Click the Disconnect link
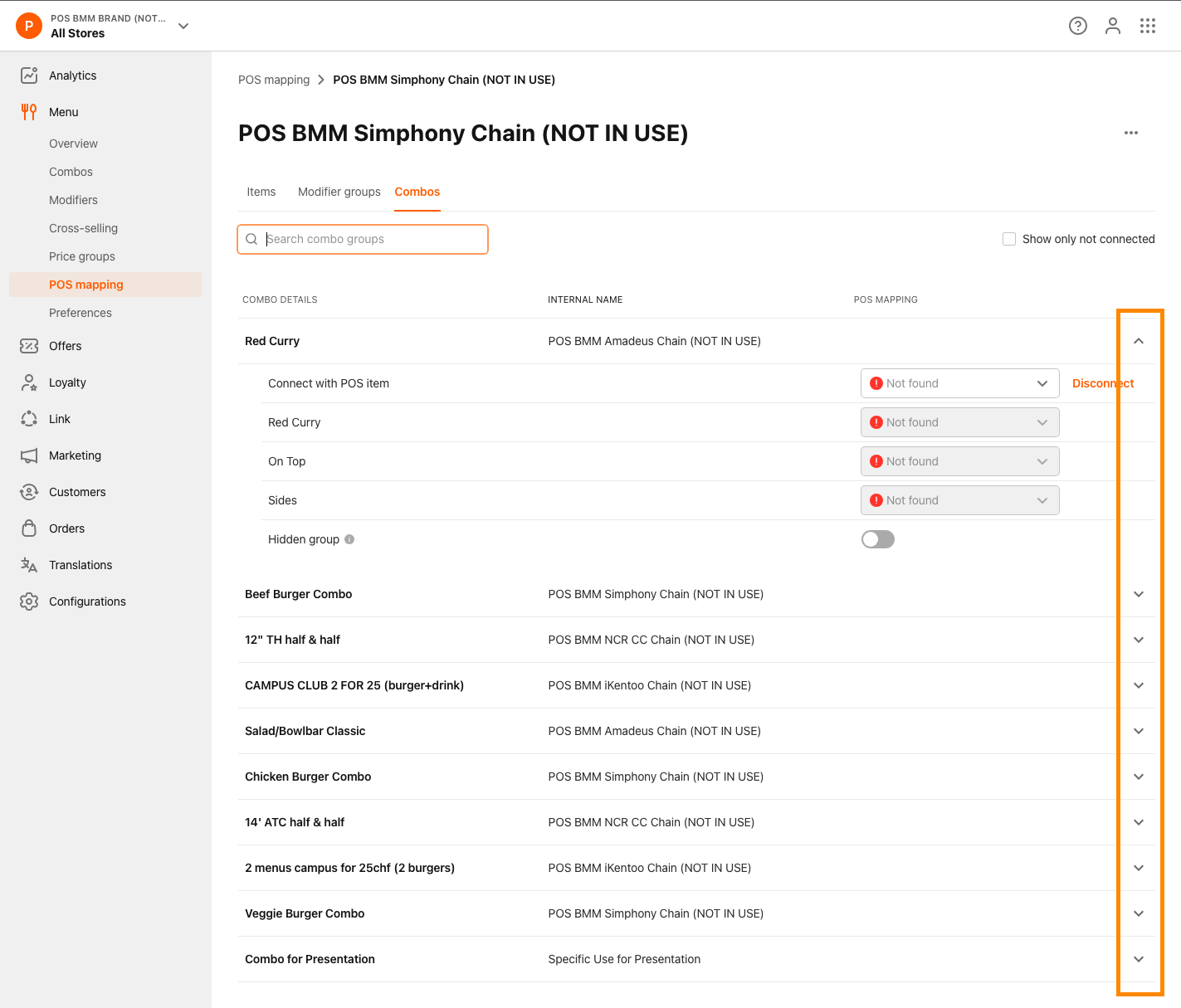The height and width of the screenshot is (1008, 1181). (x=1102, y=383)
